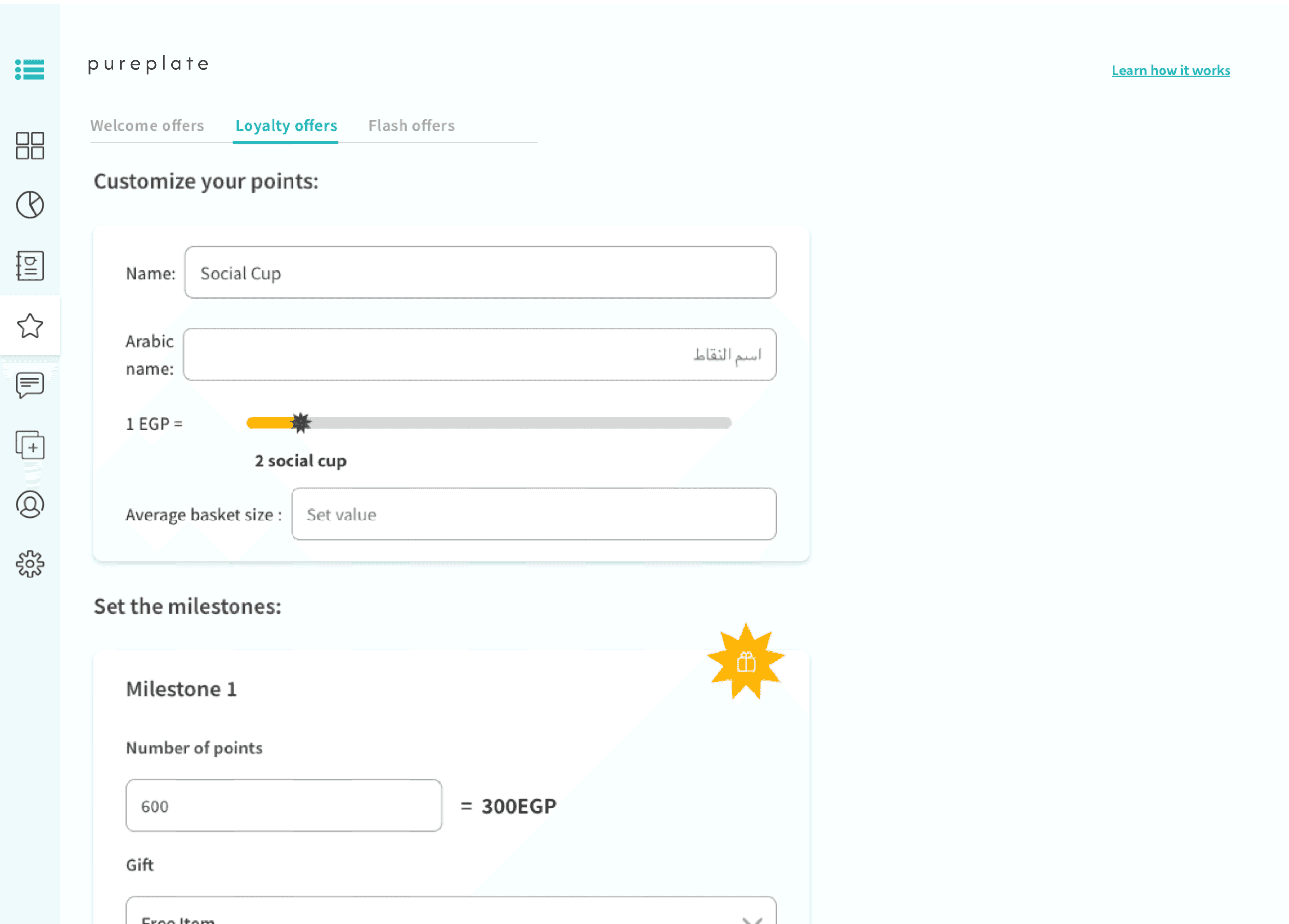
Task: Open the dashboard grid icon
Action: 30,145
